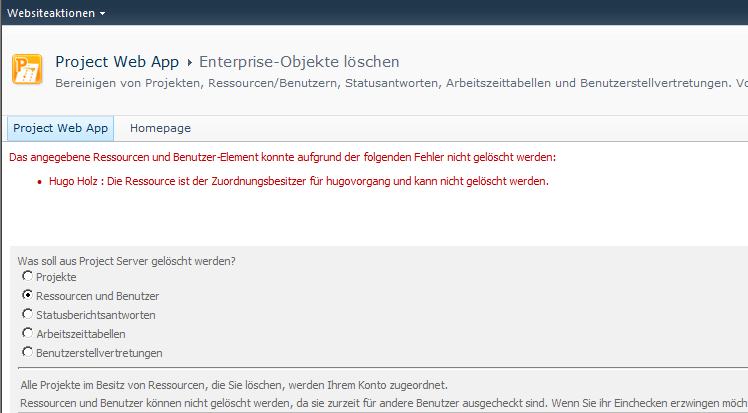Click the Enterprise-Objekte löschen page title
This screenshot has height=413, width=748.
299,62
